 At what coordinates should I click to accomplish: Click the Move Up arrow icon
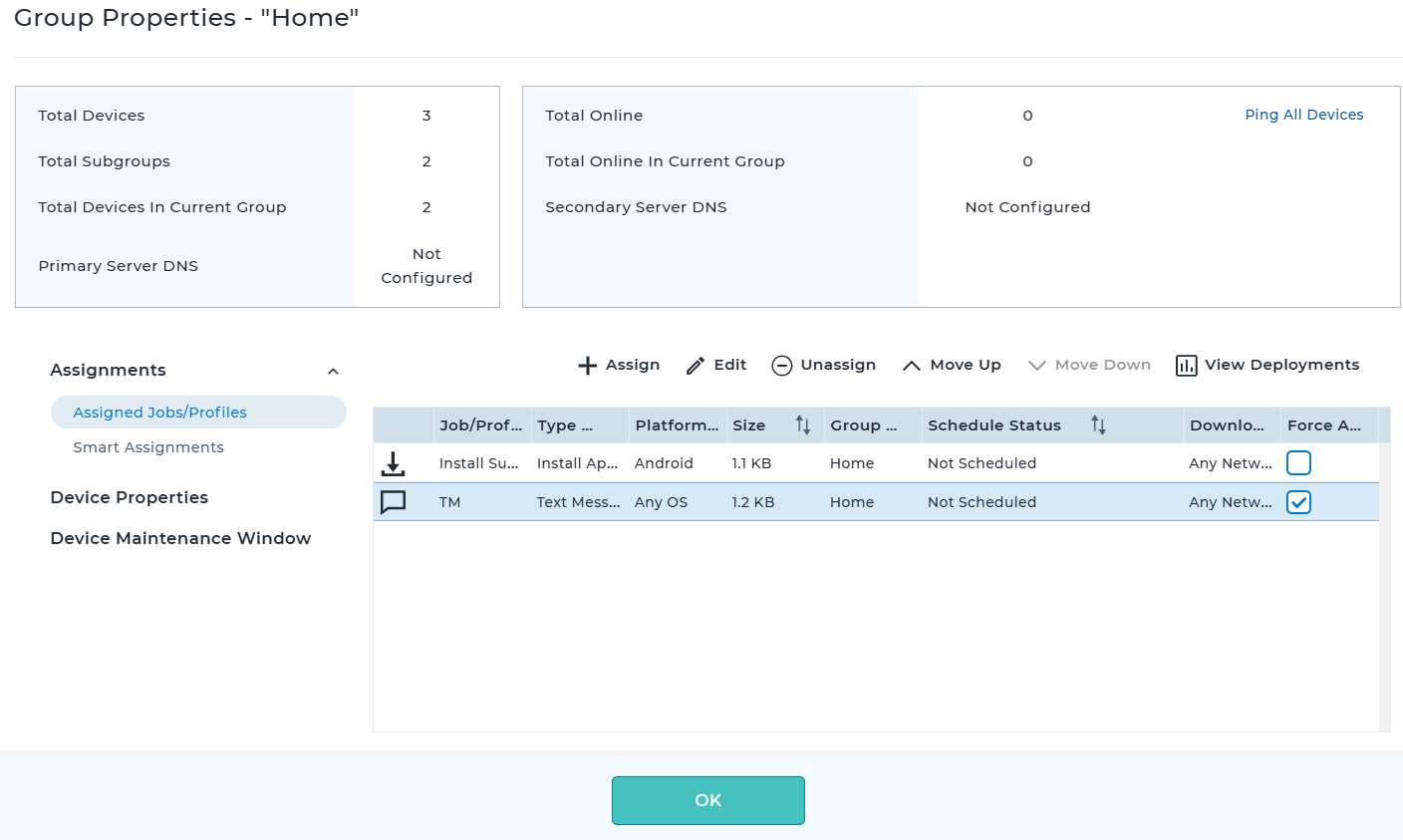point(911,366)
